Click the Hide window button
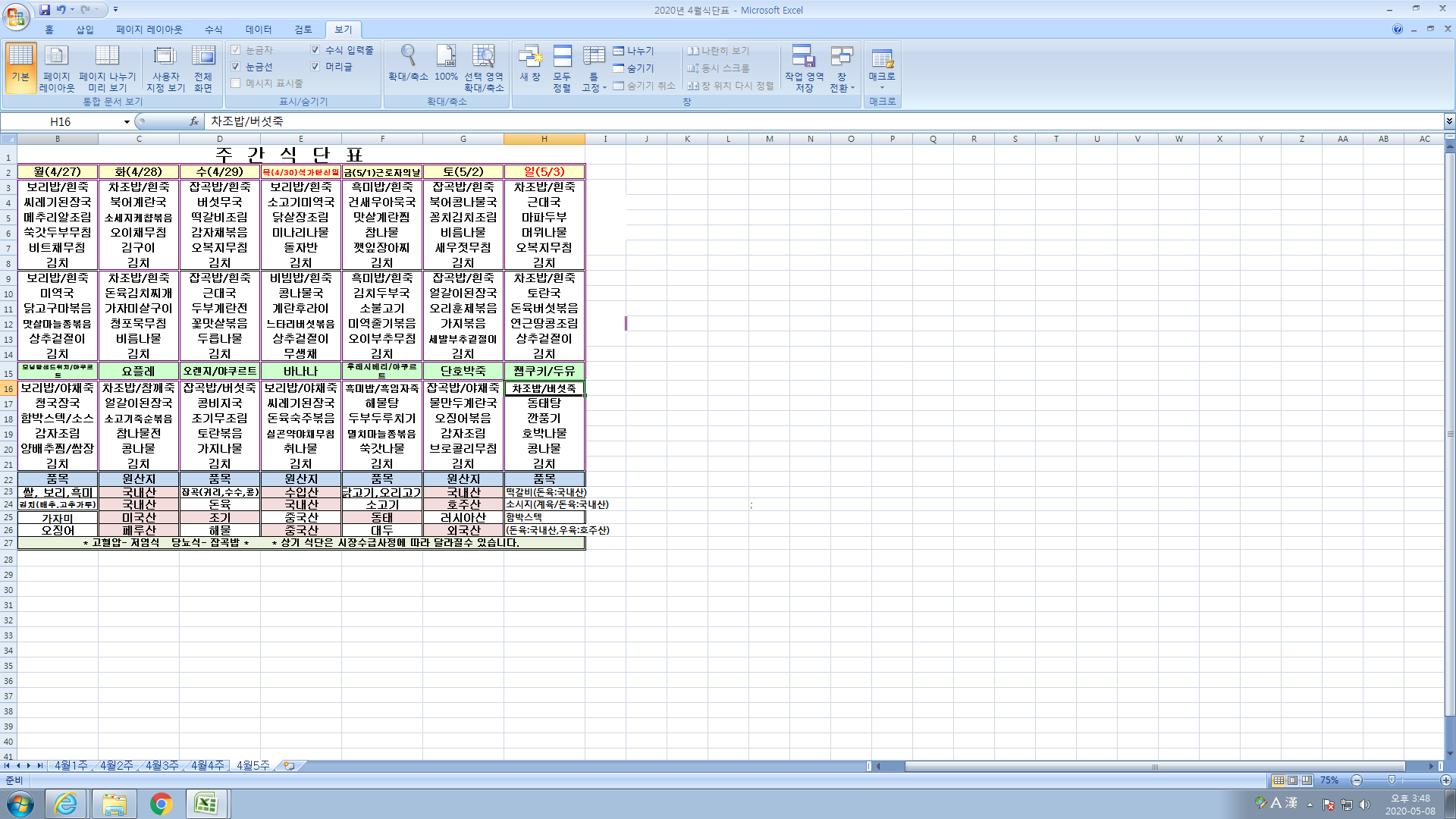This screenshot has width=1456, height=819. tap(633, 68)
